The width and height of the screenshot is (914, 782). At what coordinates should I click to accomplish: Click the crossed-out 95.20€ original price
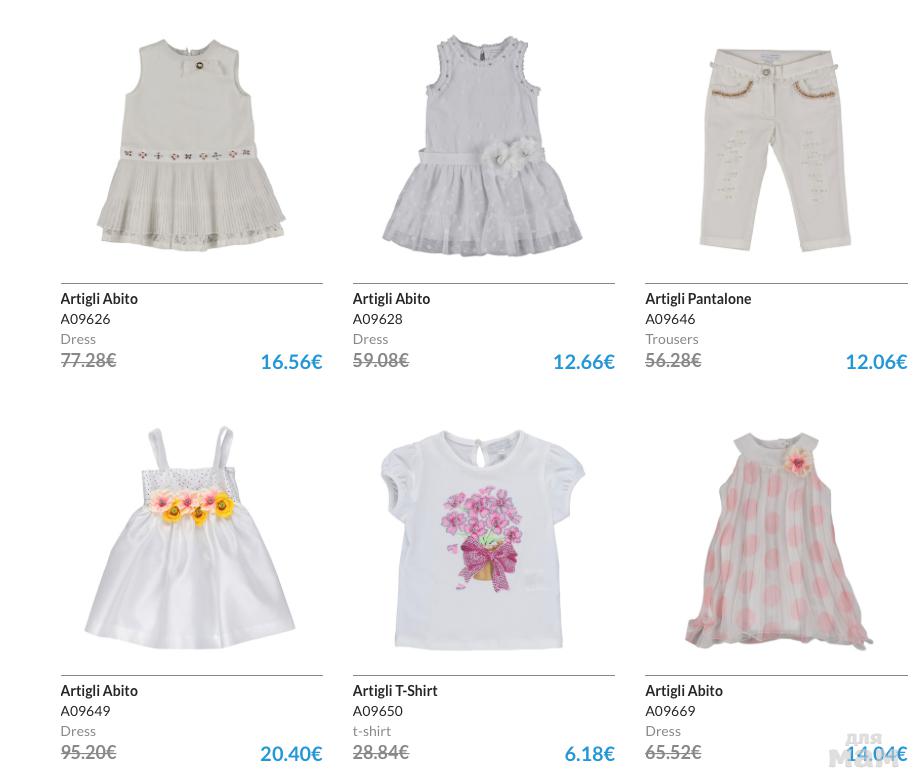[x=89, y=752]
